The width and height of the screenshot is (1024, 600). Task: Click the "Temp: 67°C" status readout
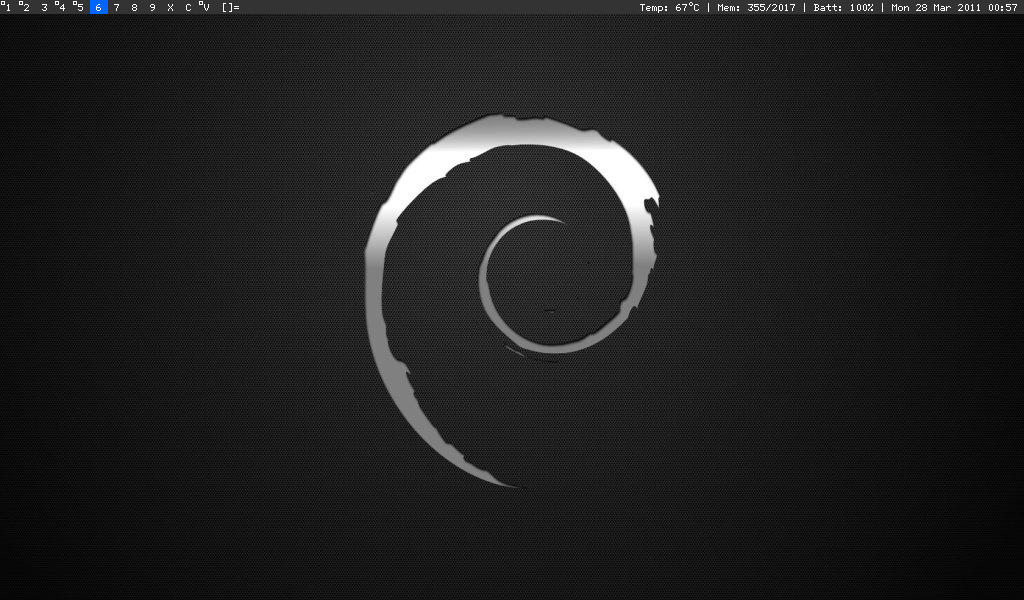[669, 7]
